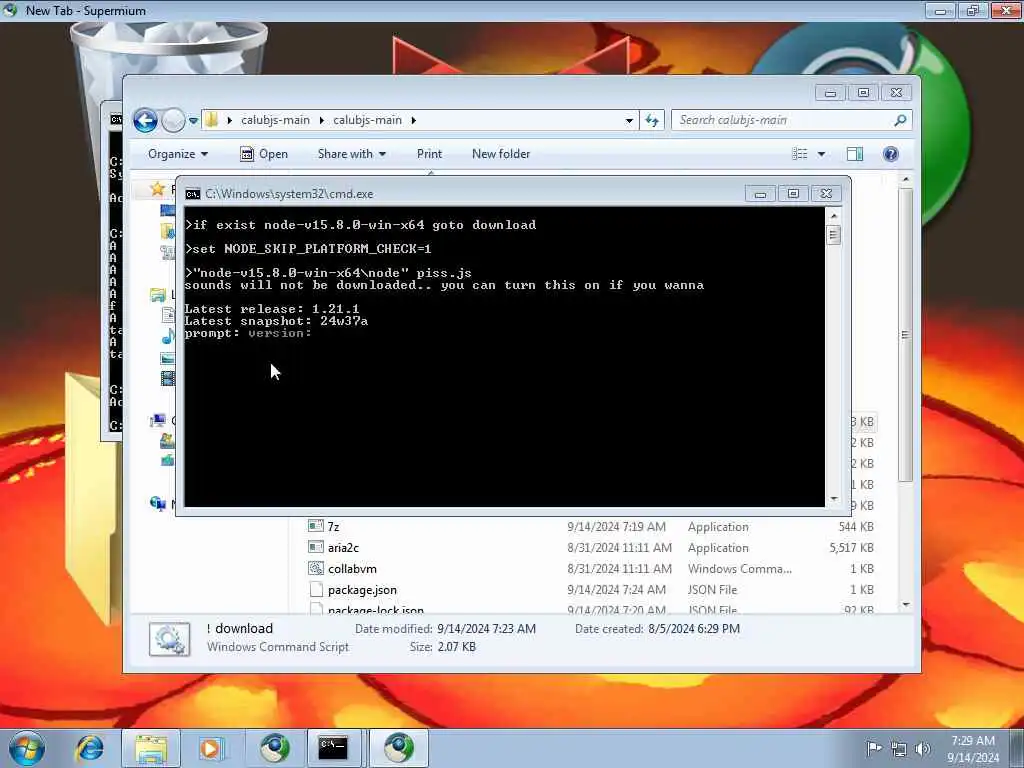Click the package.json file icon

pos(316,590)
